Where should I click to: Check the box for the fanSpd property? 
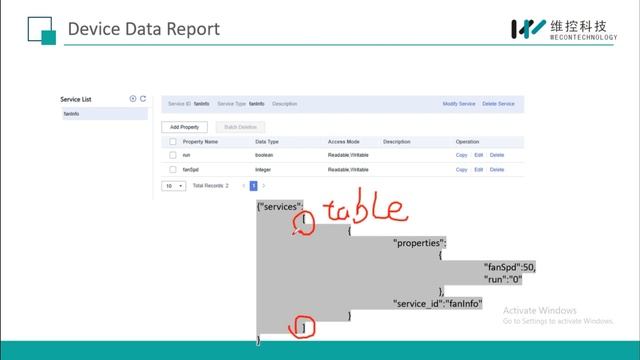(x=173, y=169)
